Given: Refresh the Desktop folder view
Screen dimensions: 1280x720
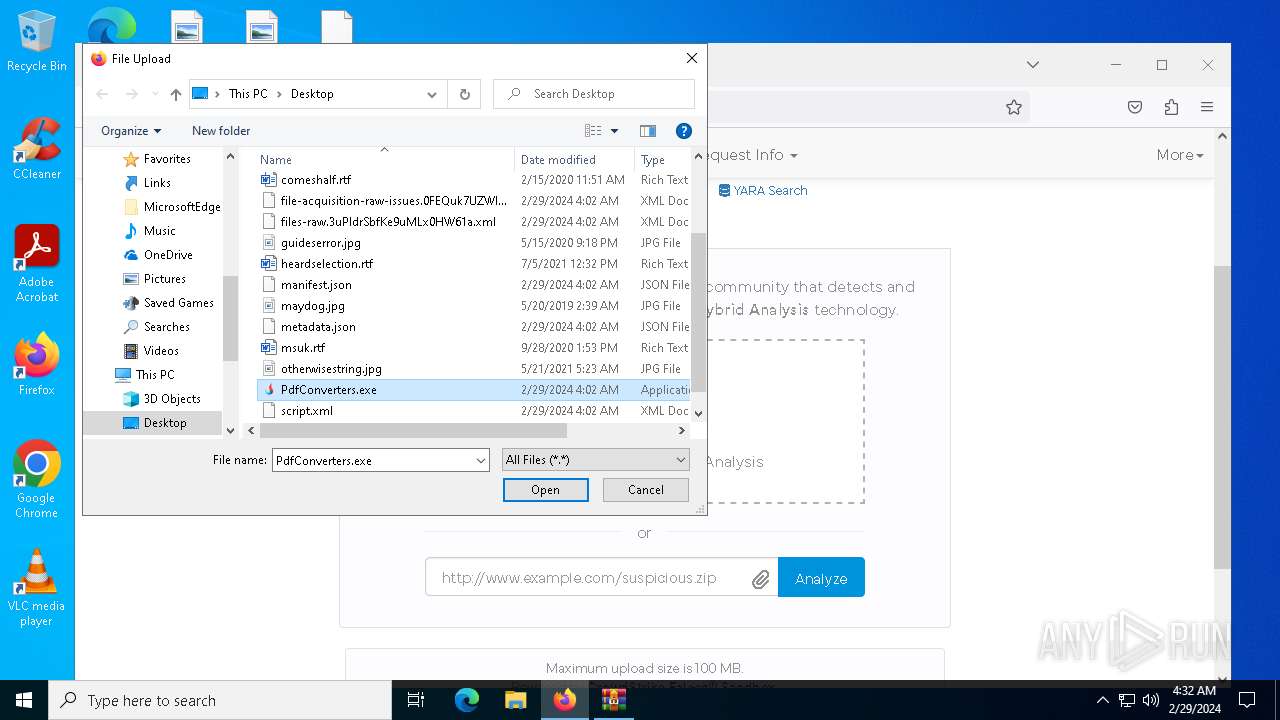Looking at the screenshot, I should (x=464, y=94).
